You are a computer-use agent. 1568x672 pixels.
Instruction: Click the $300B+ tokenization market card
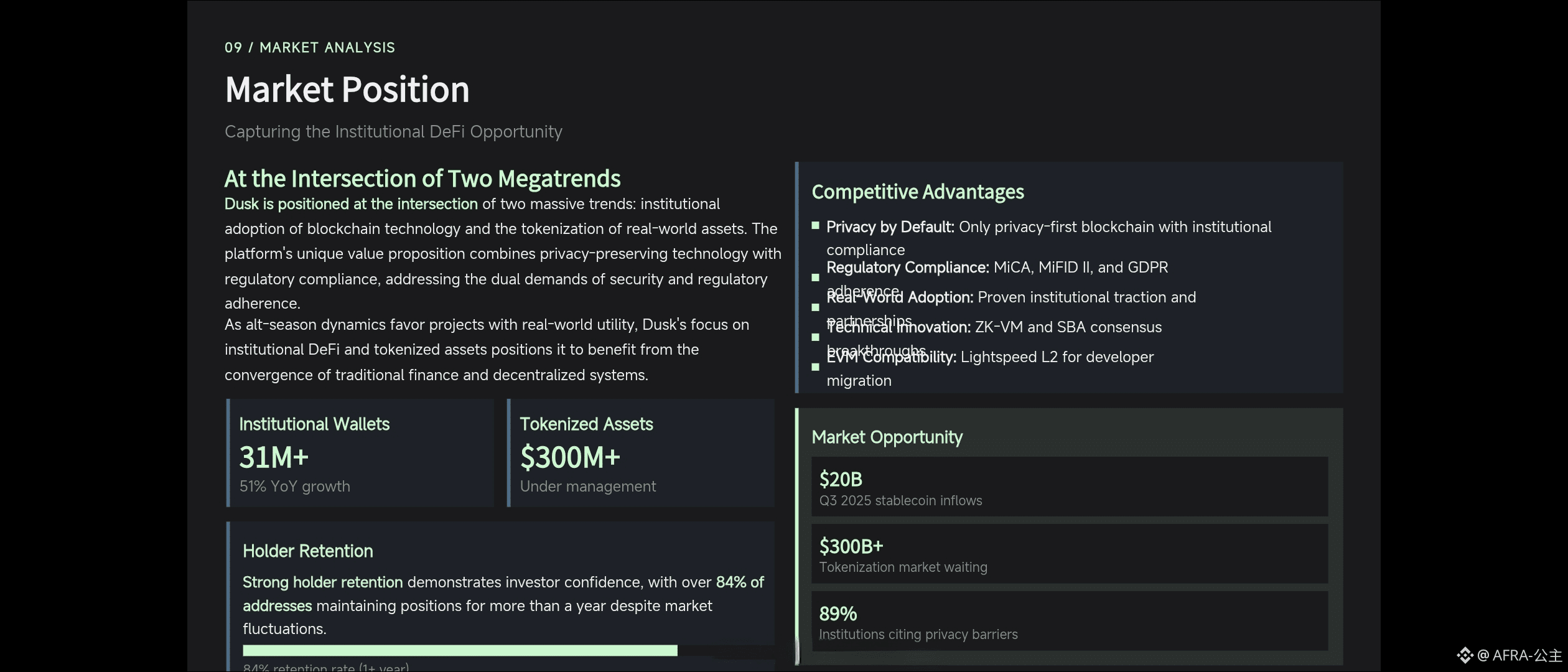tap(1069, 554)
